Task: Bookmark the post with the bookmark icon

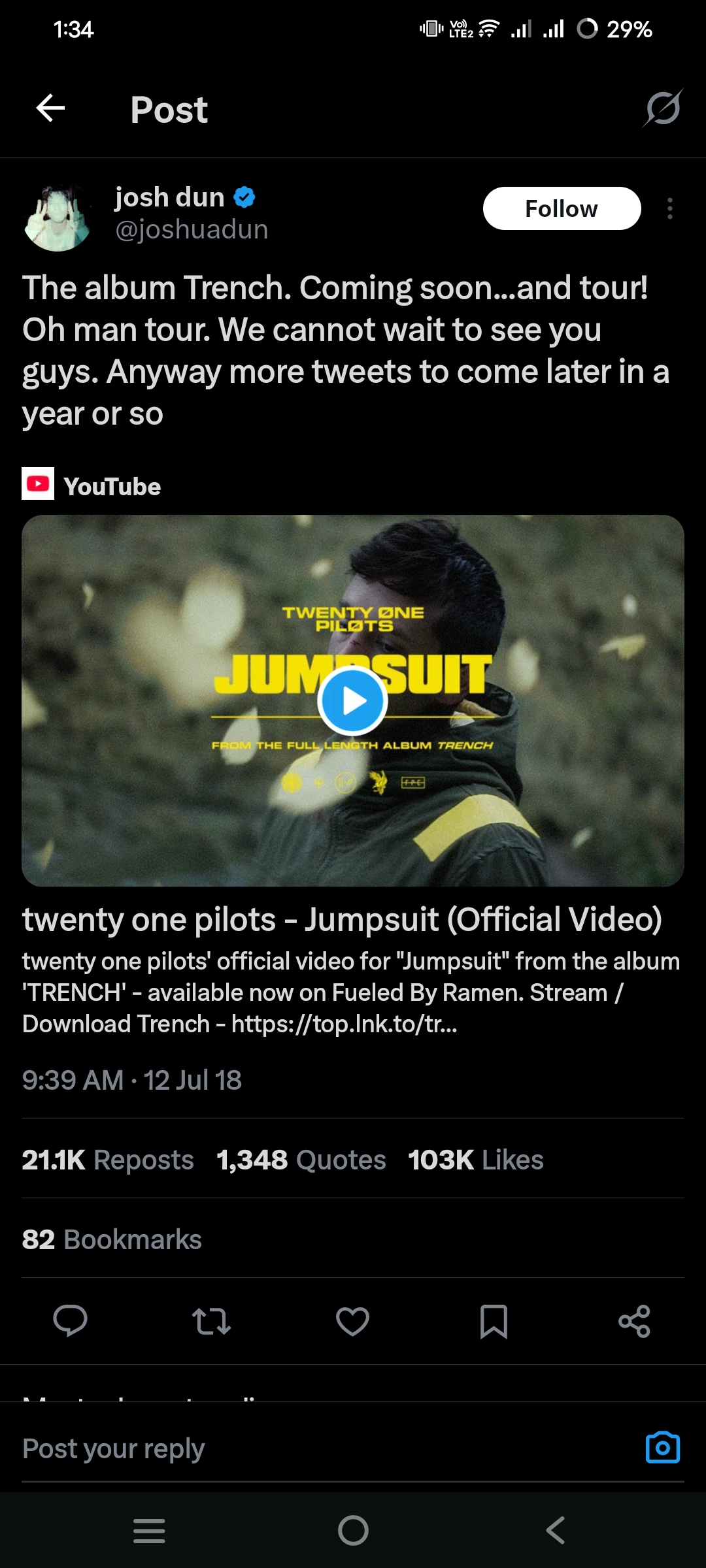Action: pyautogui.click(x=494, y=1322)
